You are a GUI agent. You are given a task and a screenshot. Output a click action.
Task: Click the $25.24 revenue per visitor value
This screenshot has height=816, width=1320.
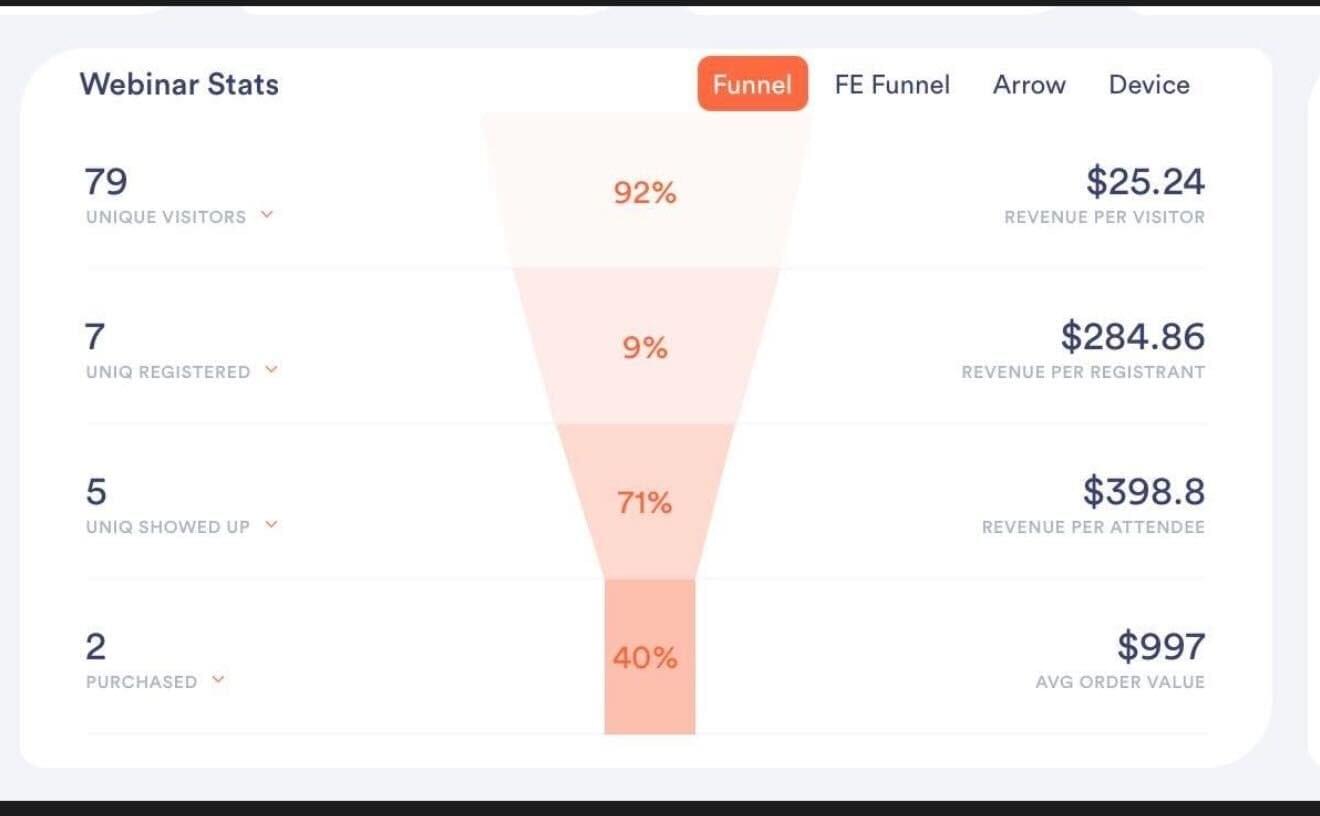[x=1145, y=182]
